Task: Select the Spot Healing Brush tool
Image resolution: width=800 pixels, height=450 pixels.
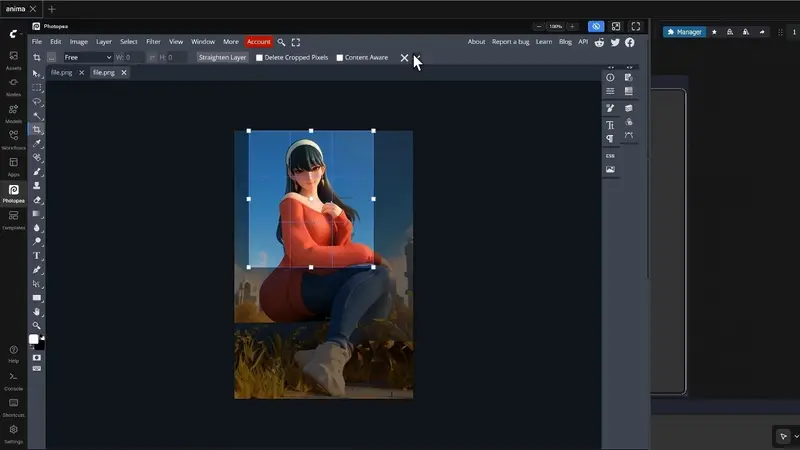Action: [x=37, y=157]
